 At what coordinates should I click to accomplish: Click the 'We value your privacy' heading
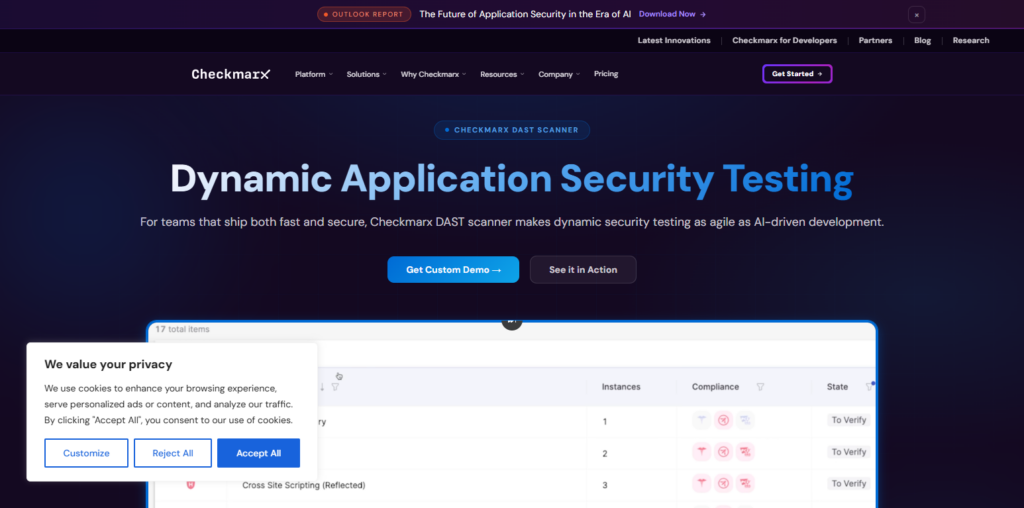(108, 364)
